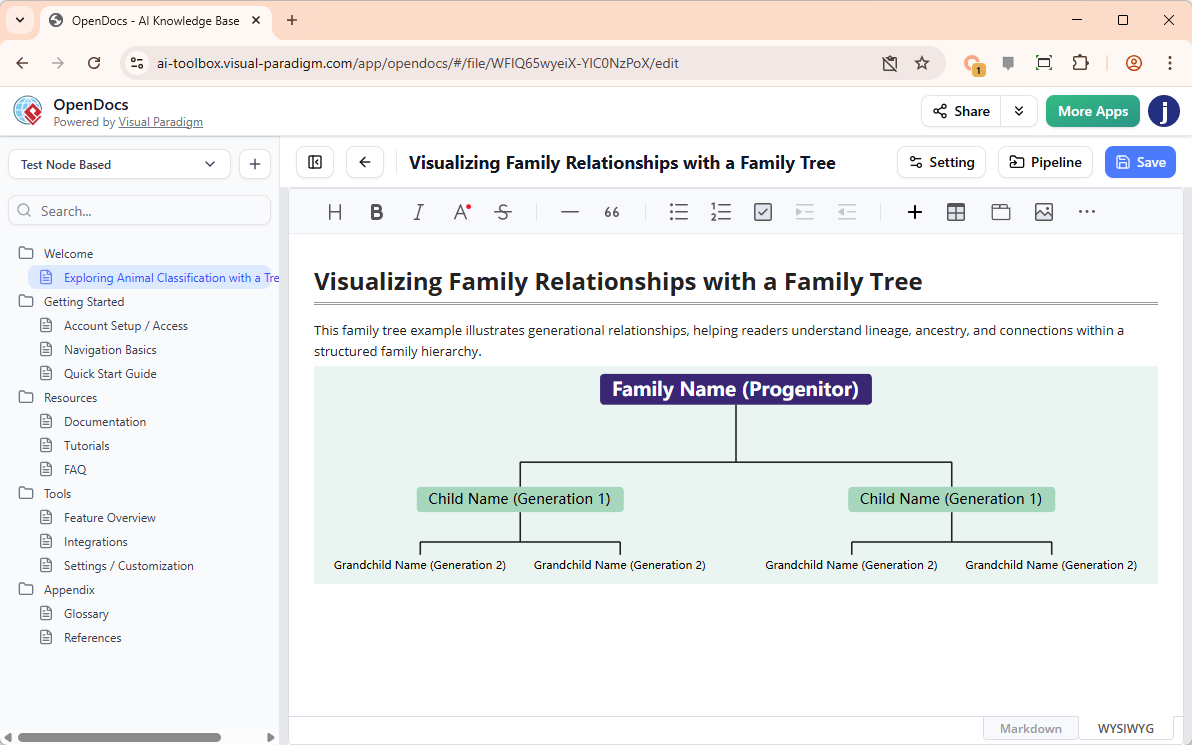
Task: Click the sidebar Search field
Action: click(x=140, y=211)
